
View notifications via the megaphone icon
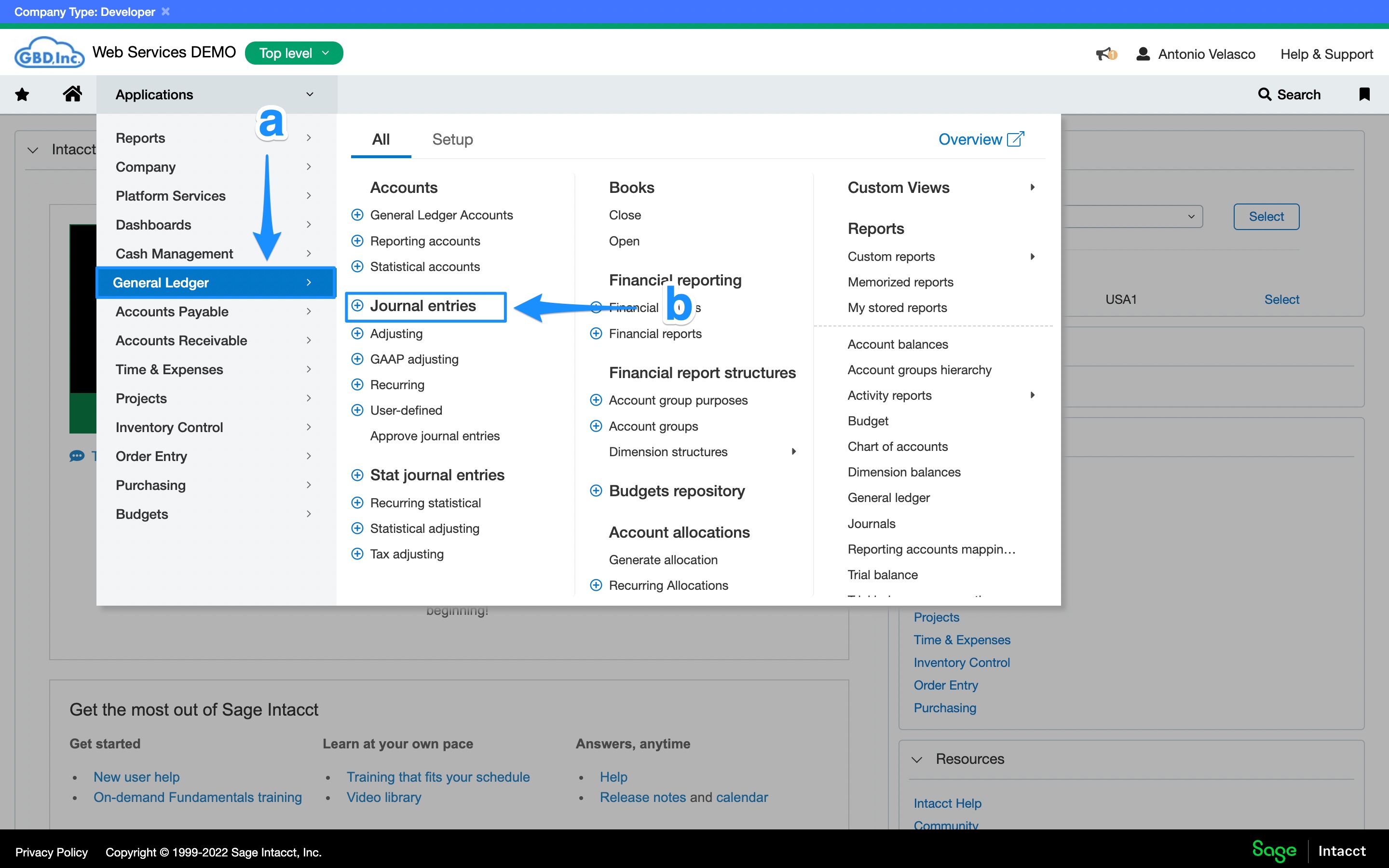(1104, 54)
